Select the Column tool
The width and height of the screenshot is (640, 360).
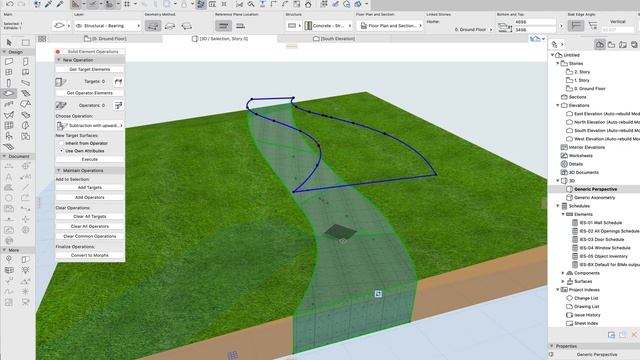9,83
